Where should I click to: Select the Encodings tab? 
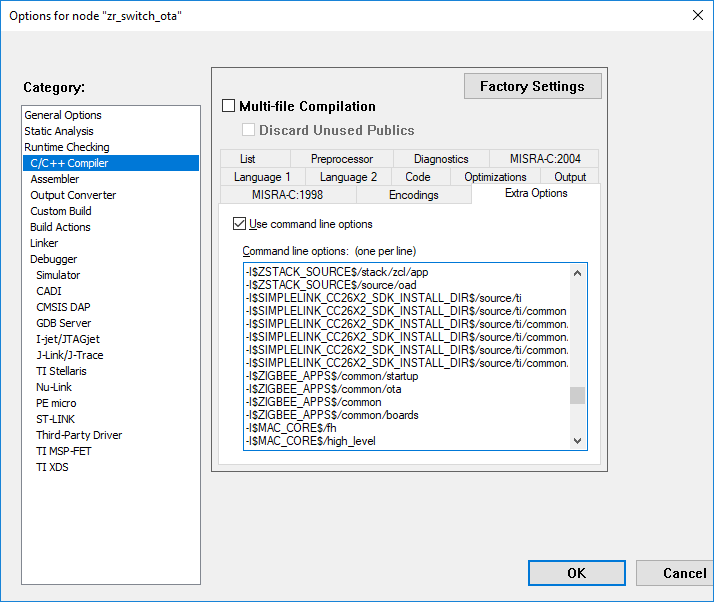click(x=413, y=195)
